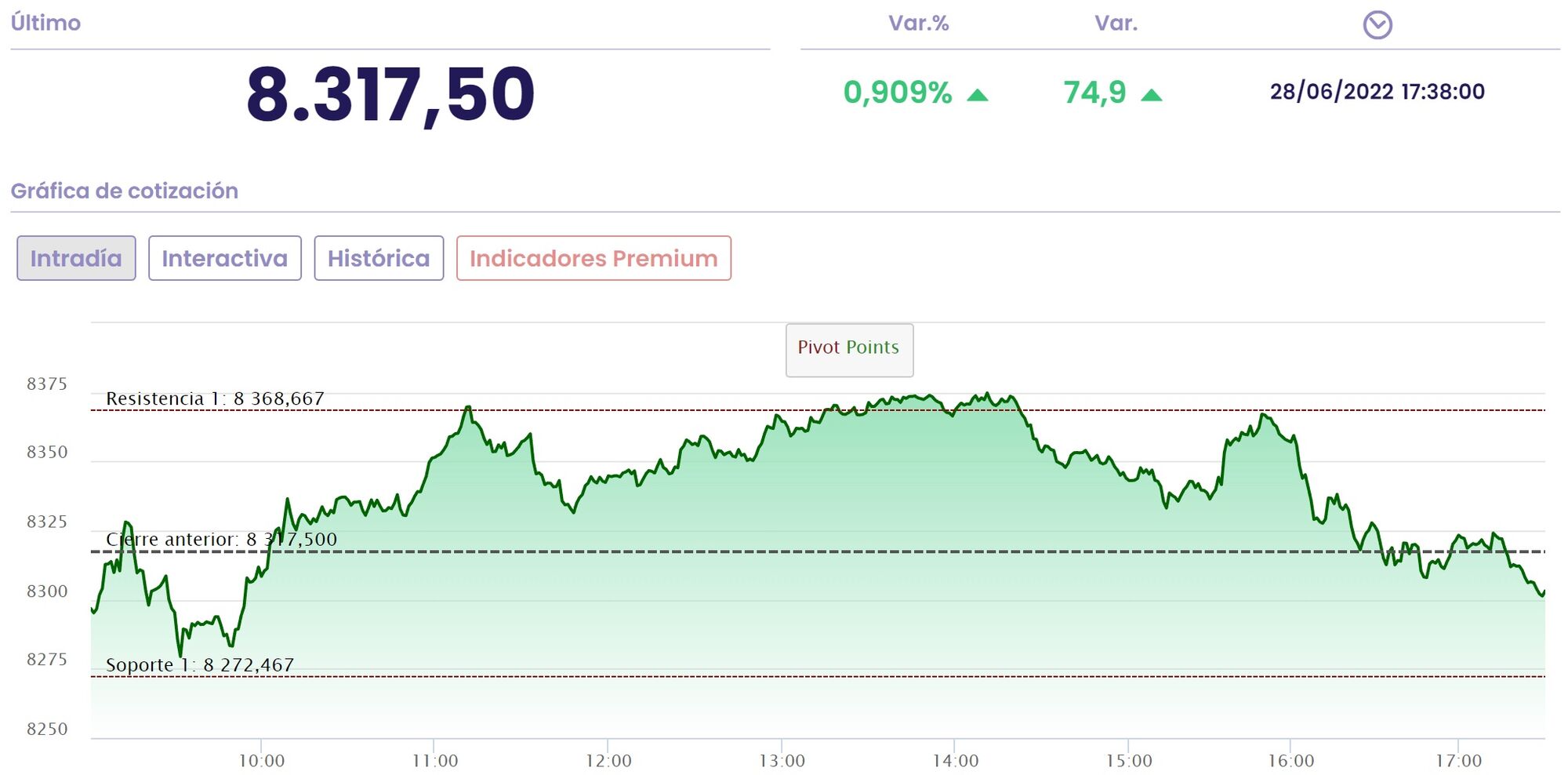Click the 0,909% variation value
This screenshot has width=1568, height=775.
(898, 93)
